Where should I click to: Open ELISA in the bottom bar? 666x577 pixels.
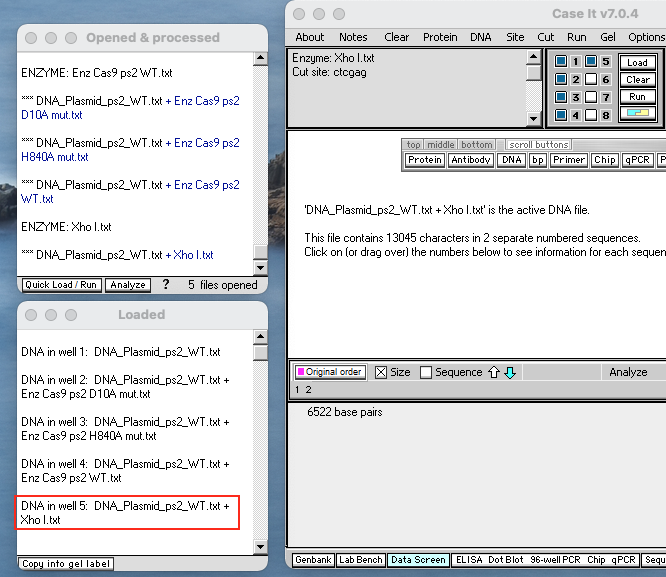pyautogui.click(x=469, y=560)
